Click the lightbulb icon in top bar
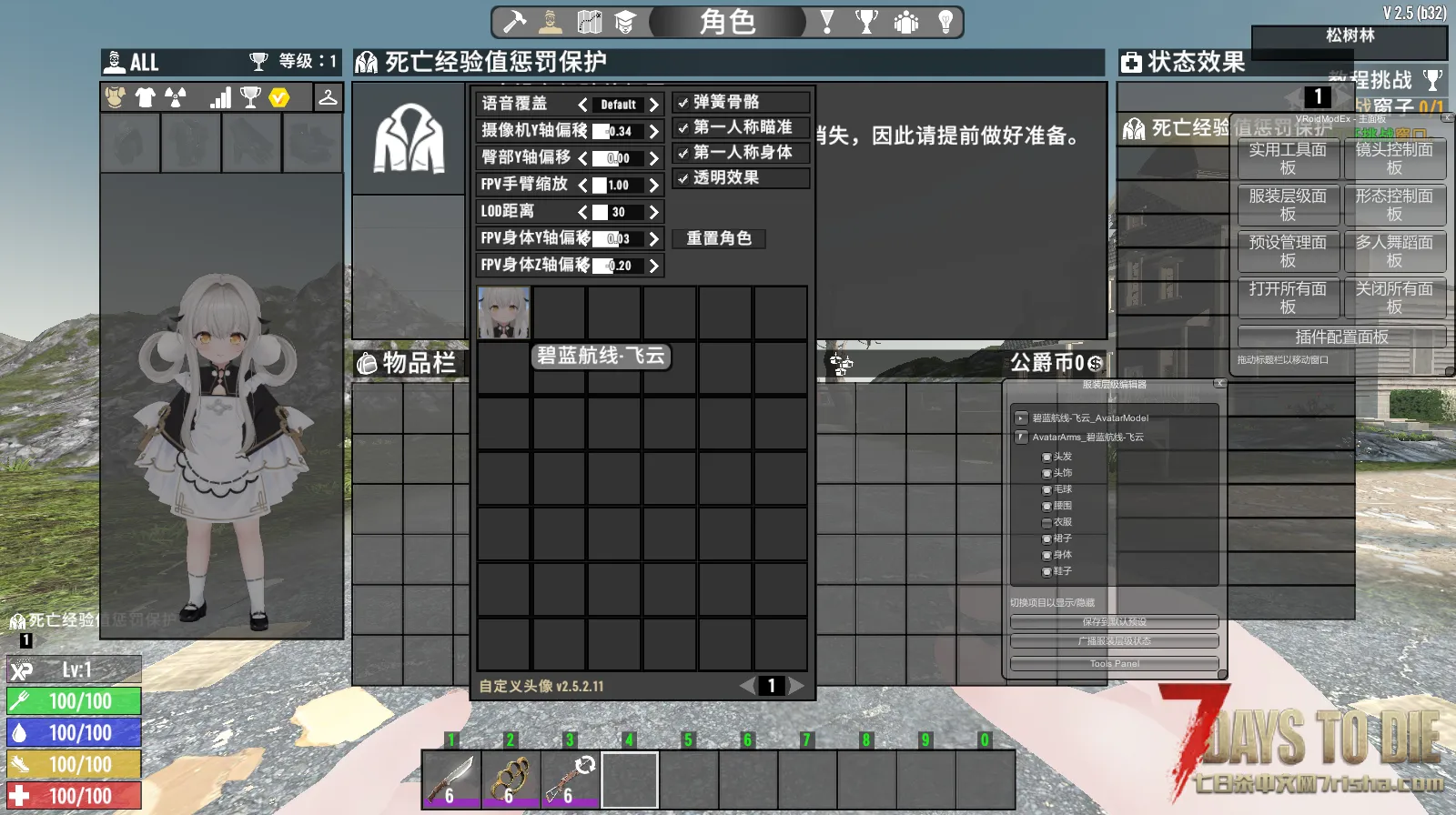 (945, 22)
